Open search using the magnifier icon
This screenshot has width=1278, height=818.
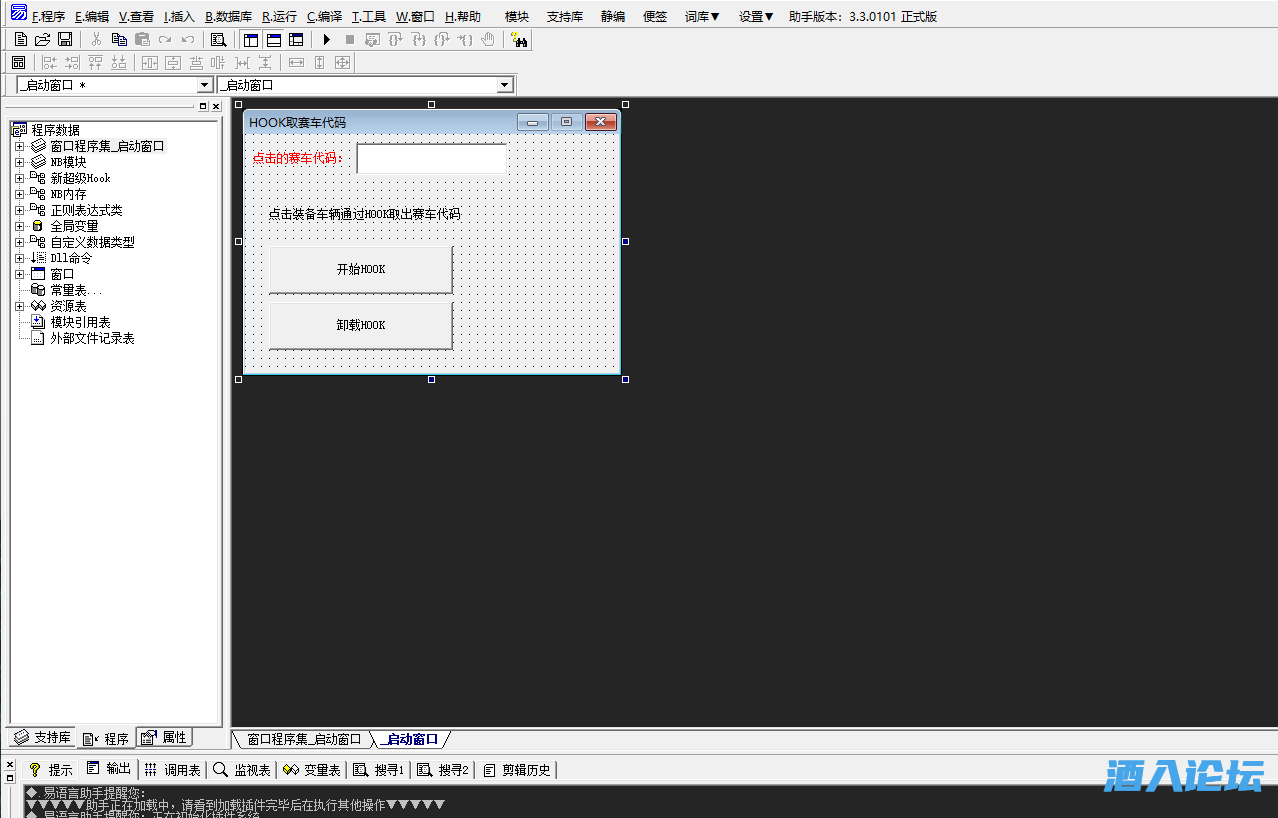[218, 38]
